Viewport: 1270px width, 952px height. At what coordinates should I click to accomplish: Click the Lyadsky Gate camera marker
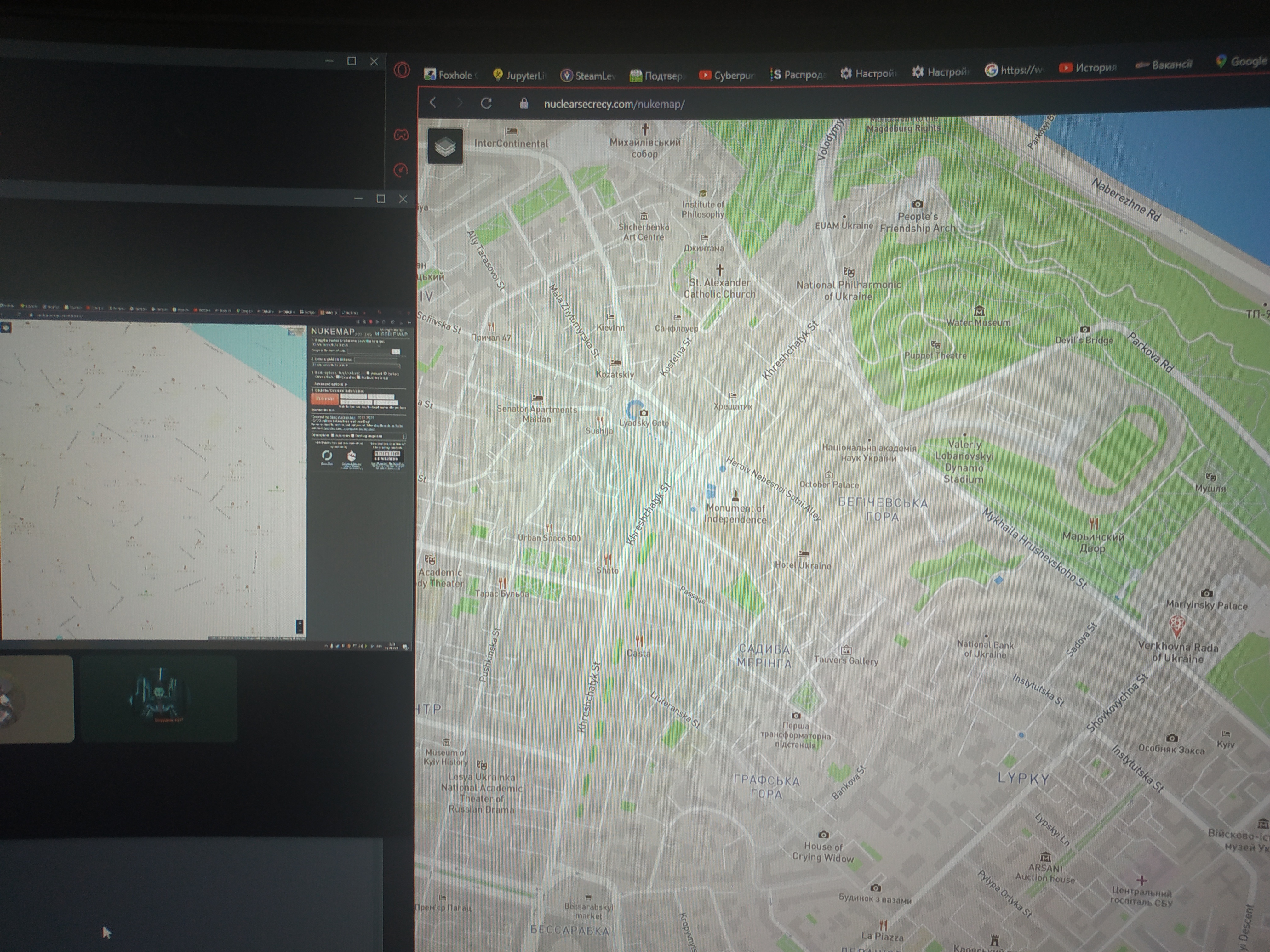coord(644,413)
